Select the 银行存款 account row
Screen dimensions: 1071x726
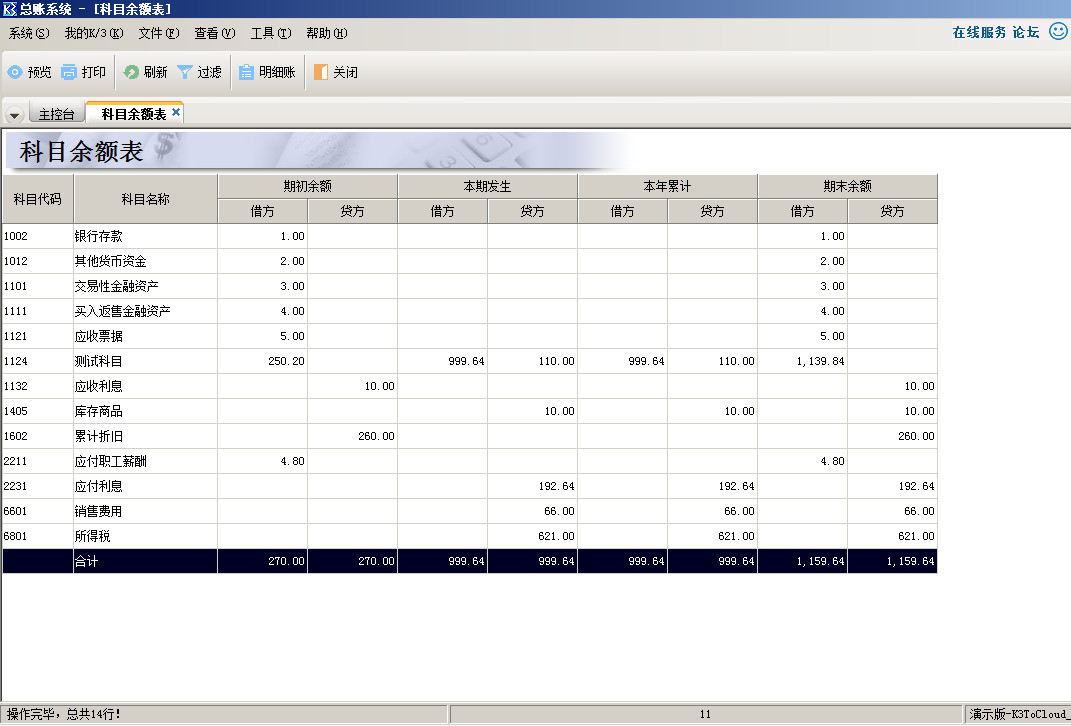coord(98,236)
